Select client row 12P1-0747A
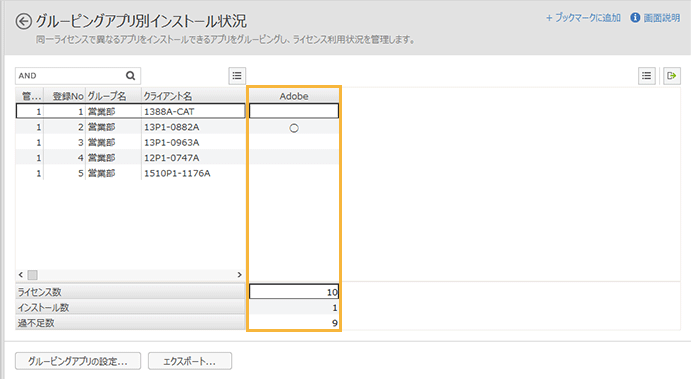This screenshot has height=379, width=691. [x=130, y=158]
